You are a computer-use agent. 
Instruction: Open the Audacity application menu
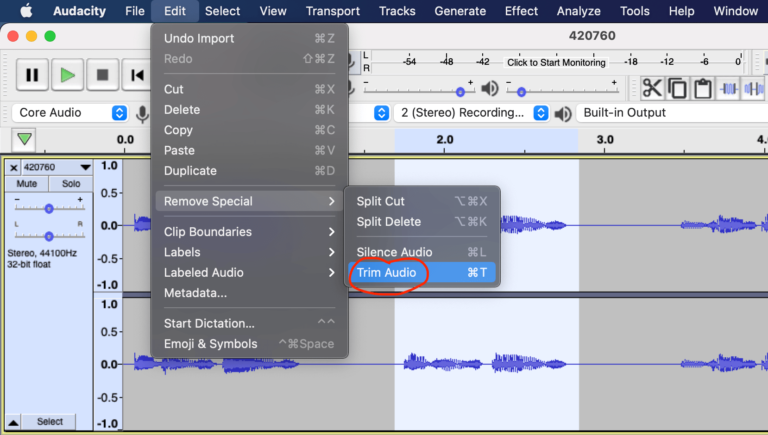point(79,11)
